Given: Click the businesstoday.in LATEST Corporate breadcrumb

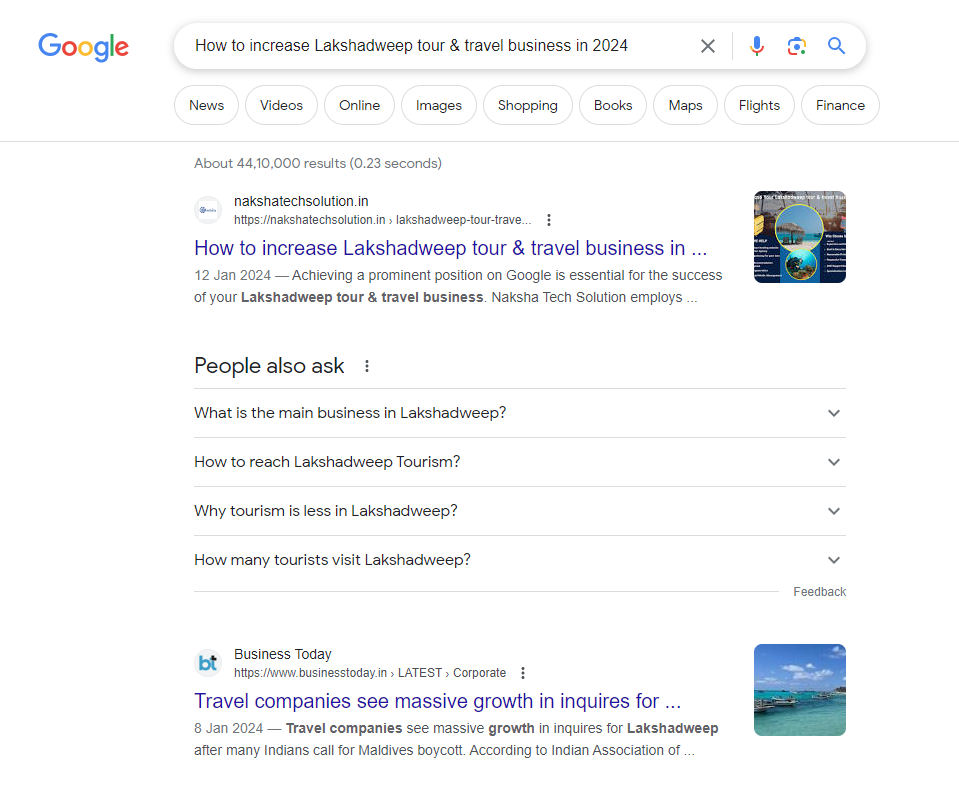Looking at the screenshot, I should click(370, 673).
